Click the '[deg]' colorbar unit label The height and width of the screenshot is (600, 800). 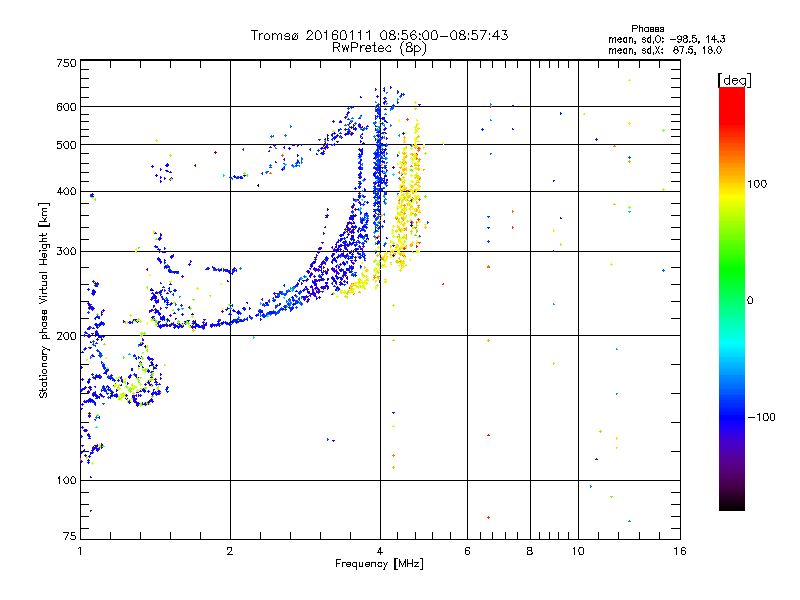pos(734,80)
